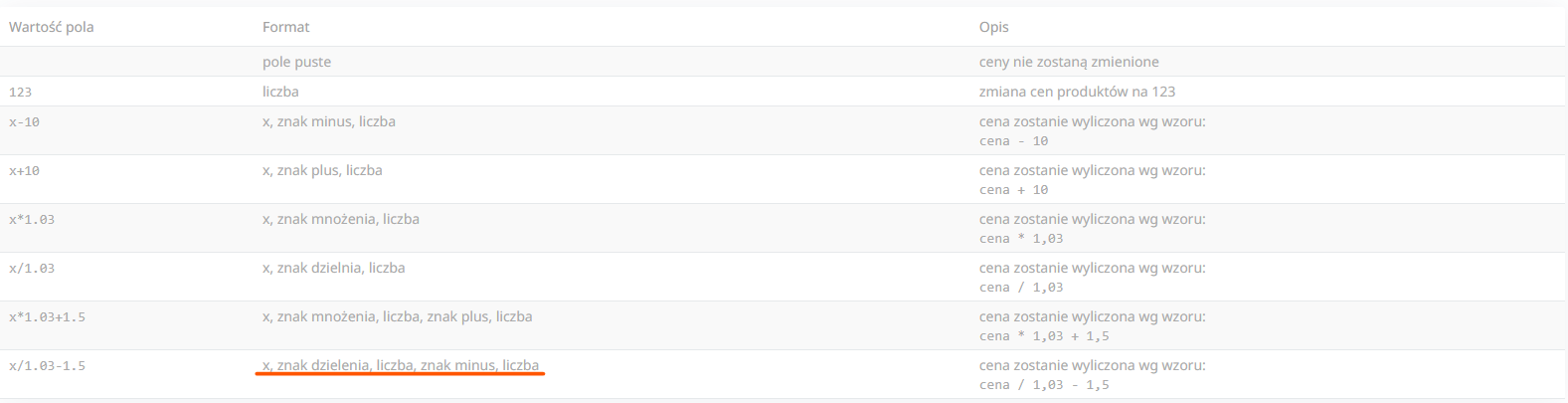Screen dimensions: 1568x403
Task: Click the red-underlined format text
Action: pos(401,365)
